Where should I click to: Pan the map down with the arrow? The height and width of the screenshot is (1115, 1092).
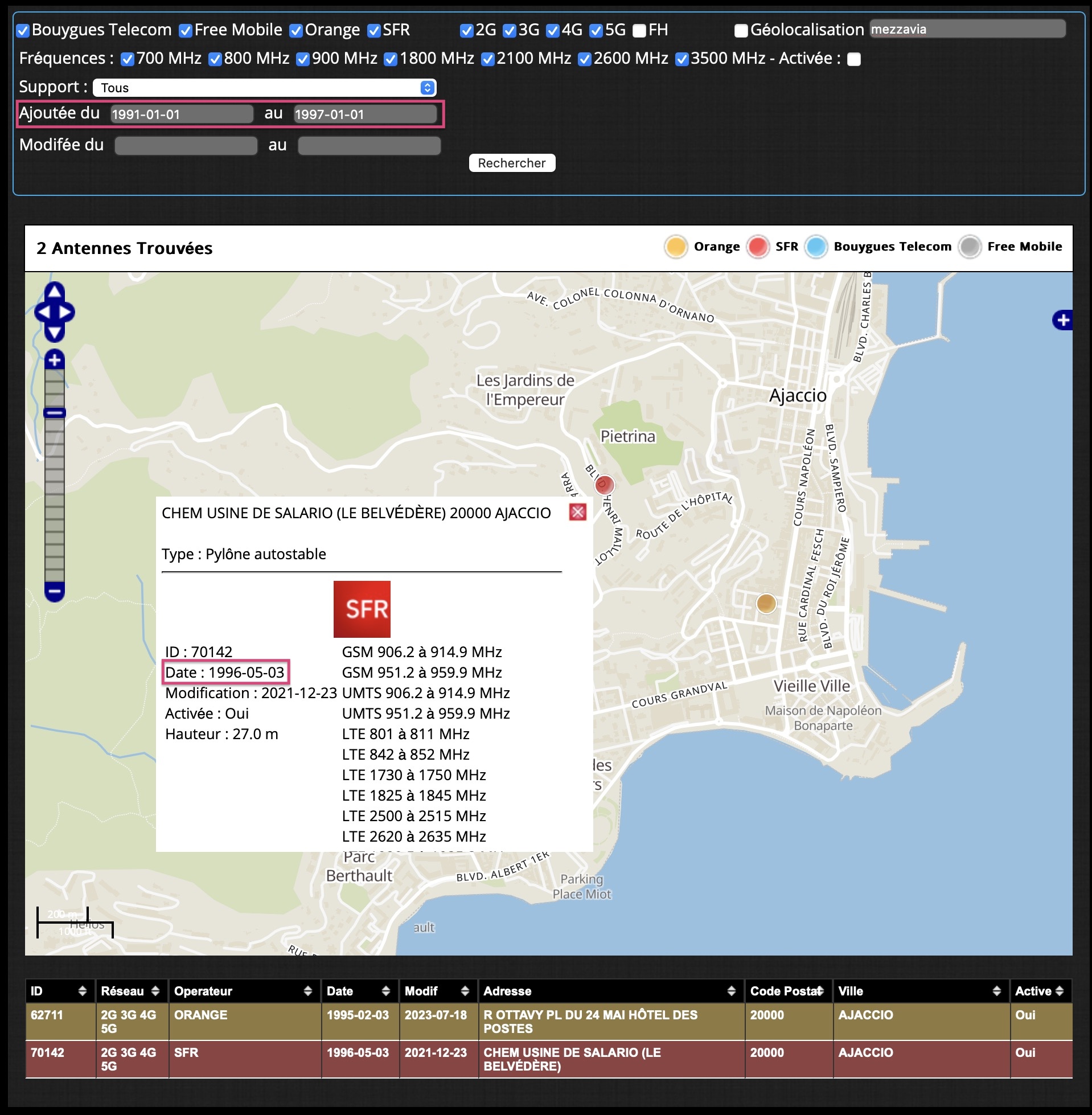55,333
